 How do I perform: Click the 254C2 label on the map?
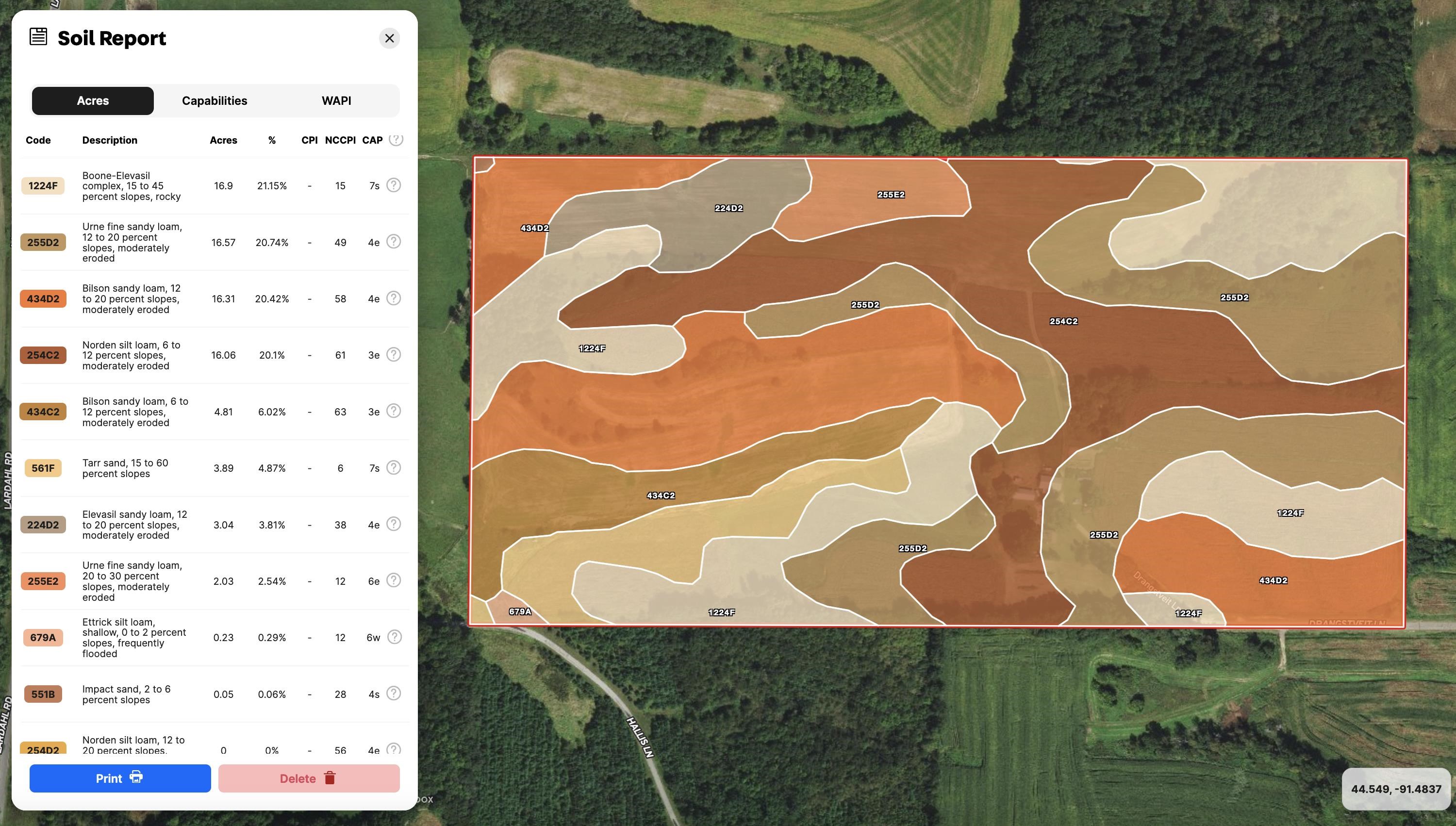click(1063, 321)
